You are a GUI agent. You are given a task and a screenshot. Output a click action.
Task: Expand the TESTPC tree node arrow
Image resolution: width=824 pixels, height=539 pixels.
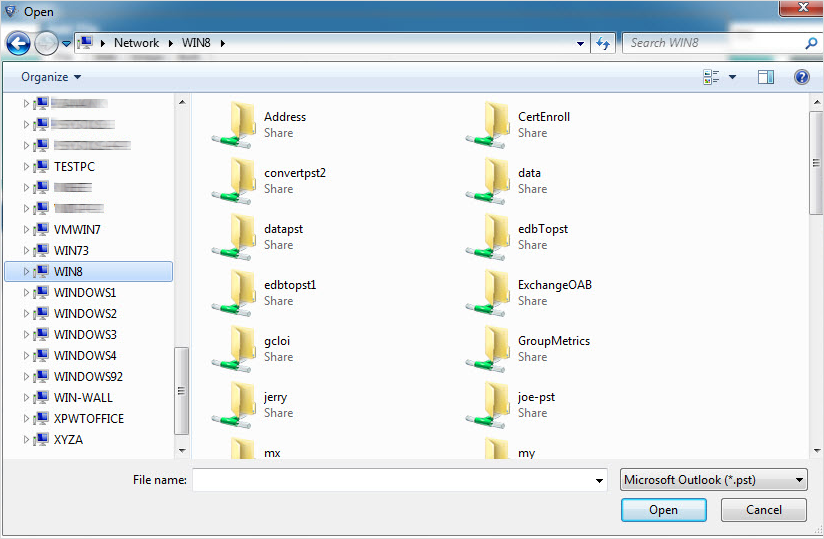tap(26, 167)
